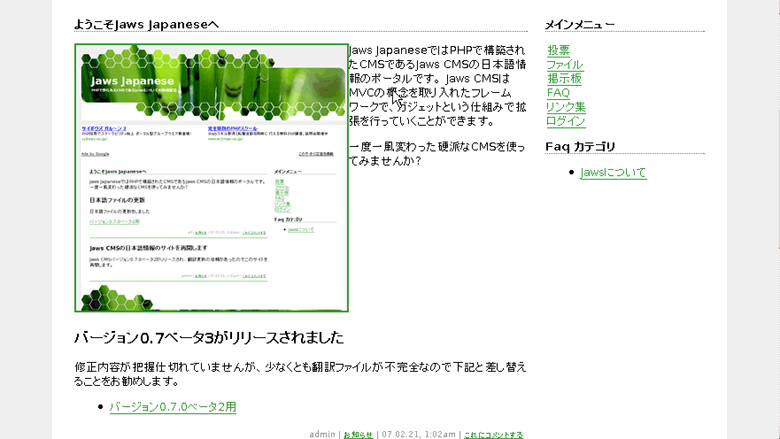Screen dimensions: 780x439
Task: Click the 07.02.21, 1:02am timestamp
Action: 418,435
